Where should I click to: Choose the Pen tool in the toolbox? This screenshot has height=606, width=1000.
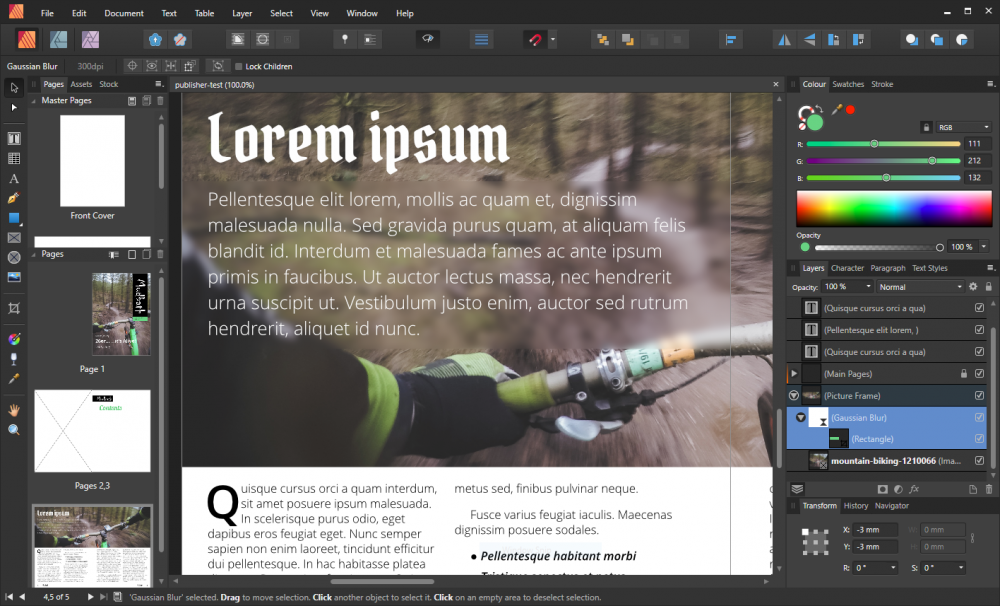pyautogui.click(x=14, y=198)
